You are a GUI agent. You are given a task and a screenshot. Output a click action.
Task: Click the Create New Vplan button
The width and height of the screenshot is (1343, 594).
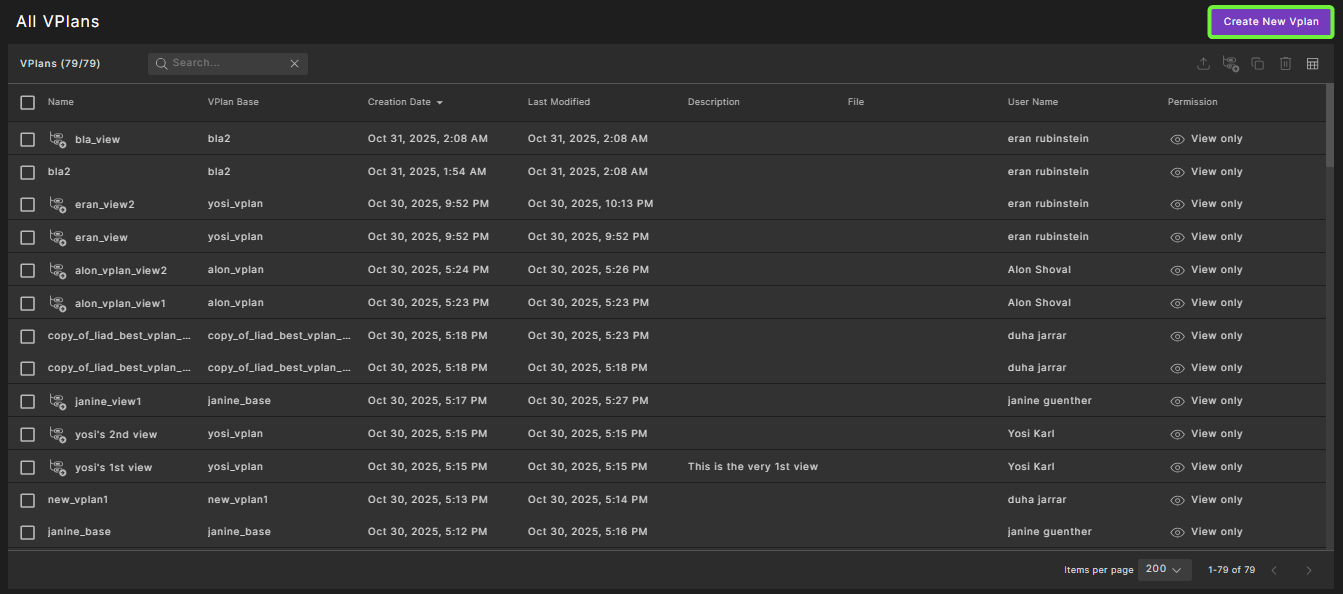[x=1270, y=22]
